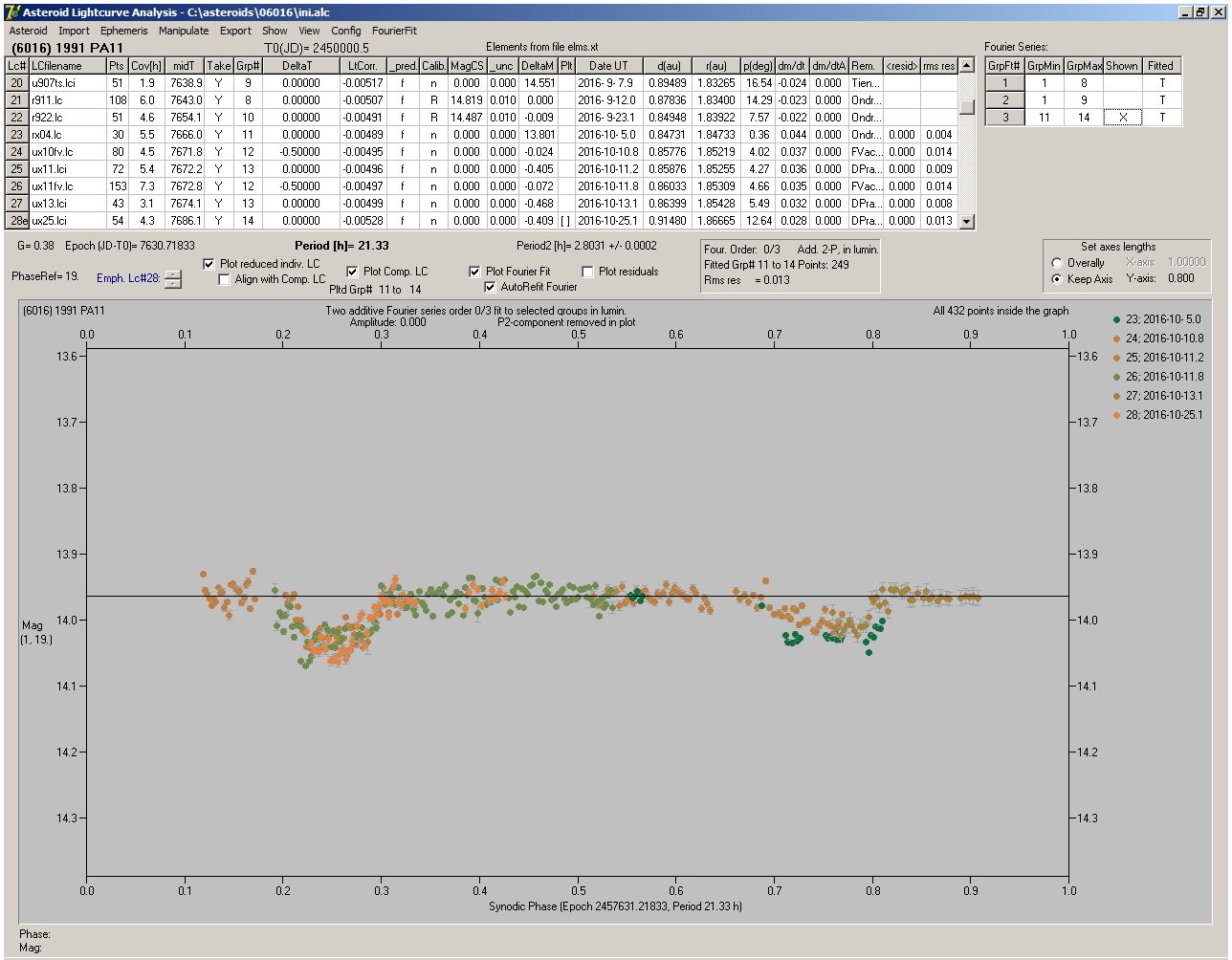Viewport: 1232px width, 960px height.
Task: Open the Ephemeris menu
Action: [123, 31]
